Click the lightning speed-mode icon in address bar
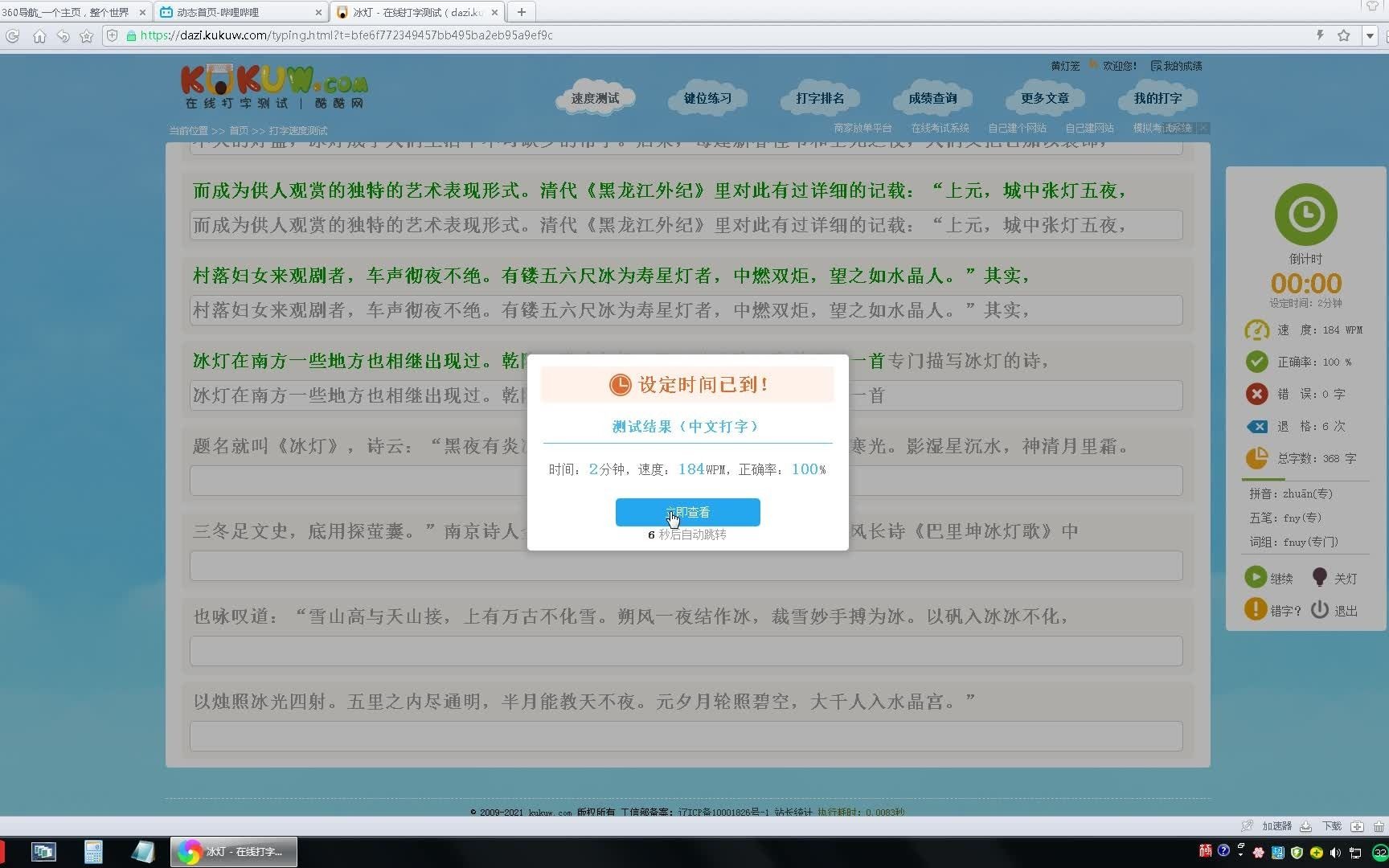The image size is (1389, 868). click(x=1320, y=35)
